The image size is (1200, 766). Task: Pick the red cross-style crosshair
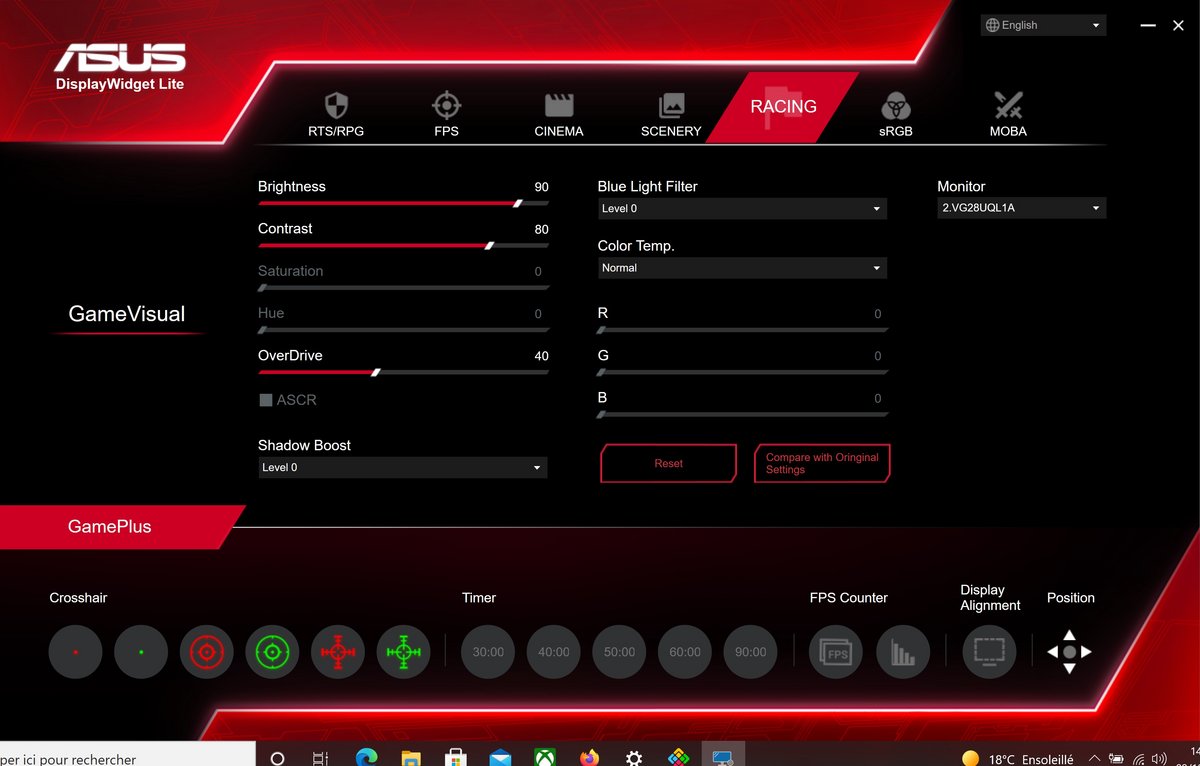pyautogui.click(x=338, y=652)
